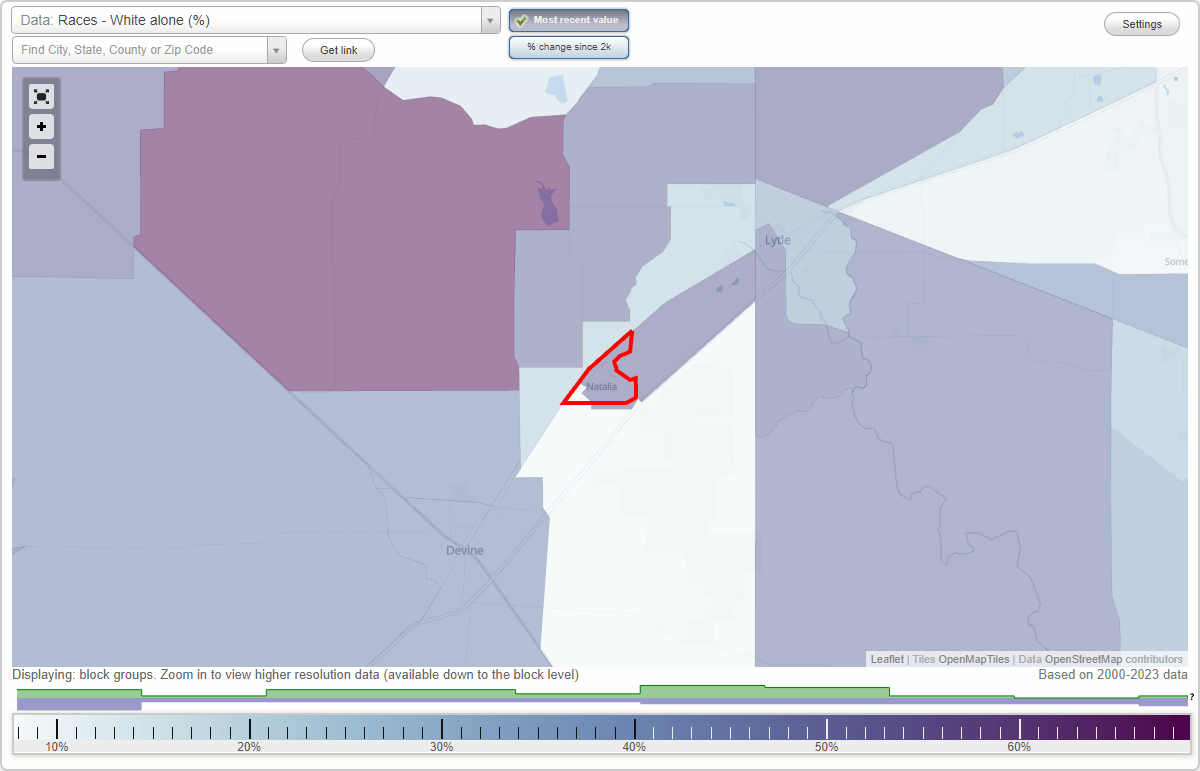Toggle back to Most recent value mode
1200x771 pixels.
[568, 20]
